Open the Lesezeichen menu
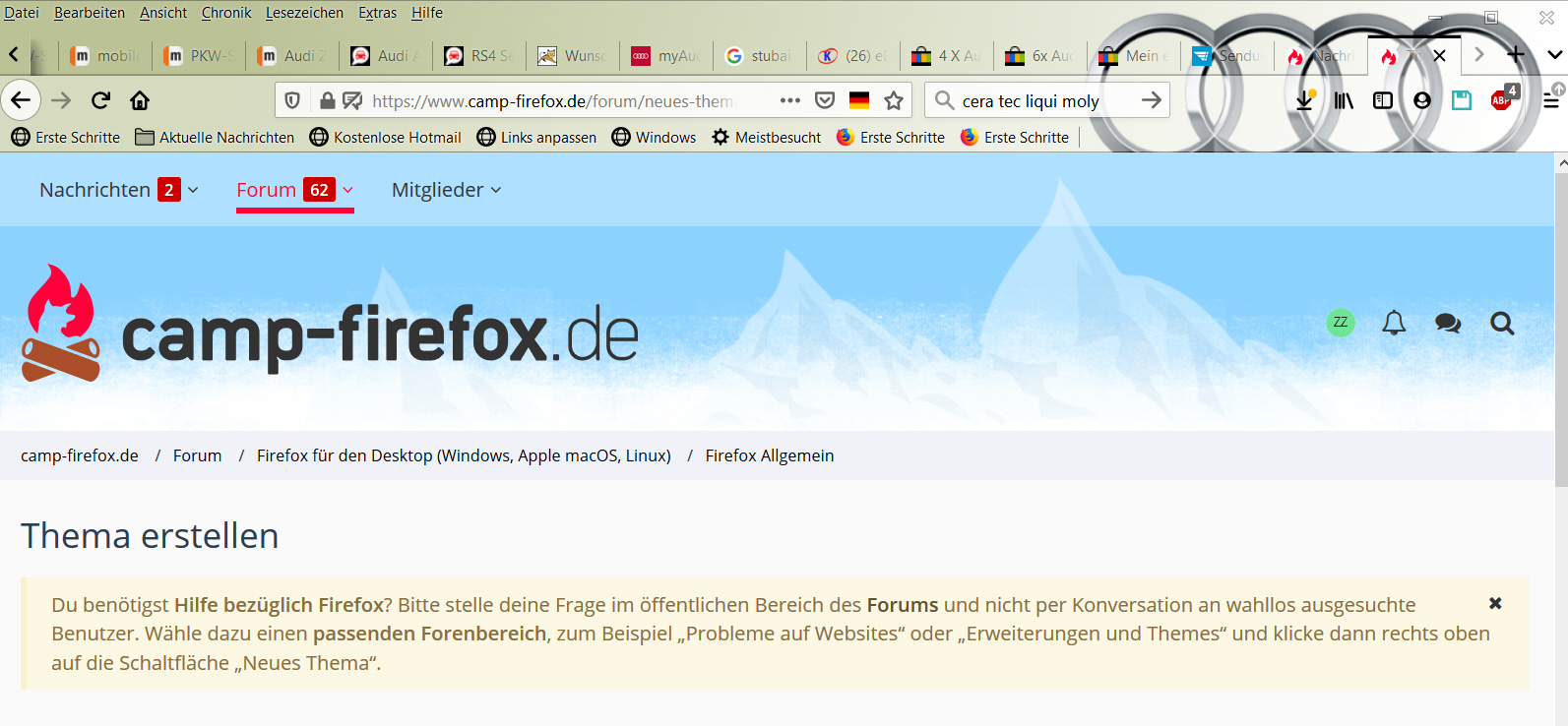This screenshot has height=726, width=1568. click(x=304, y=13)
